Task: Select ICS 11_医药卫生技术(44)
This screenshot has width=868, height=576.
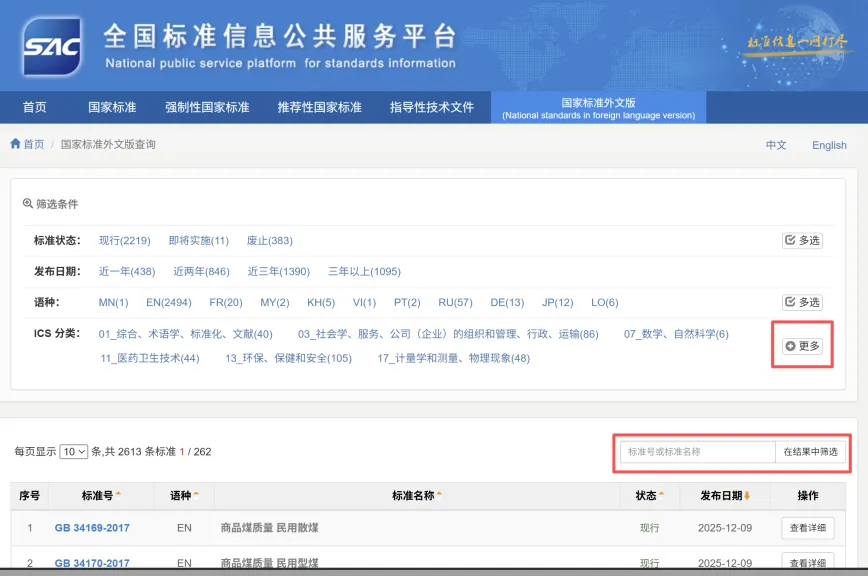Action: 149,358
